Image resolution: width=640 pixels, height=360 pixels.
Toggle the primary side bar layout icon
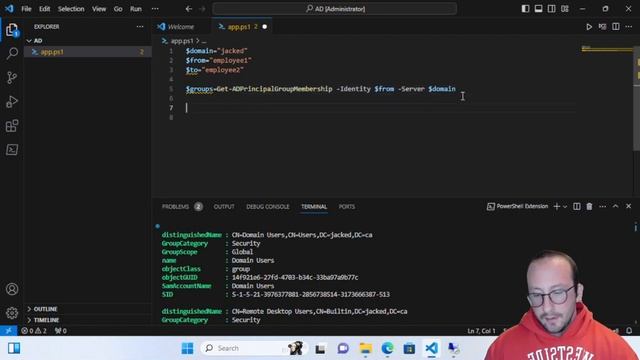[525, 9]
